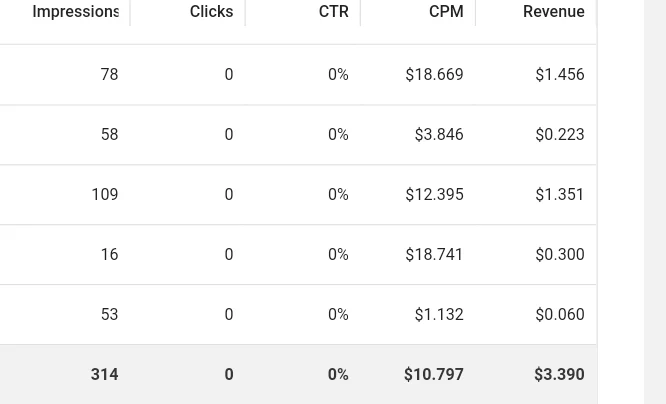The image size is (666, 404).
Task: Click the total revenue $3.390
Action: [x=559, y=374]
